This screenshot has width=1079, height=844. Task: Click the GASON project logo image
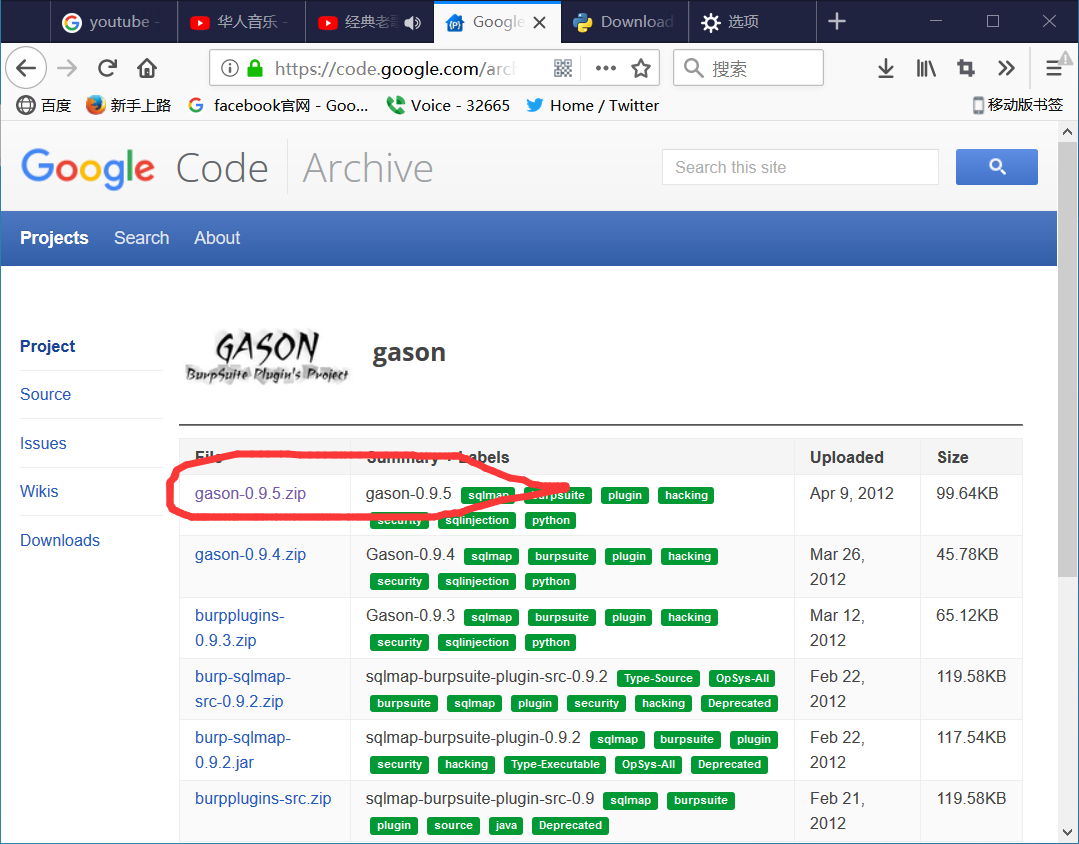(267, 356)
